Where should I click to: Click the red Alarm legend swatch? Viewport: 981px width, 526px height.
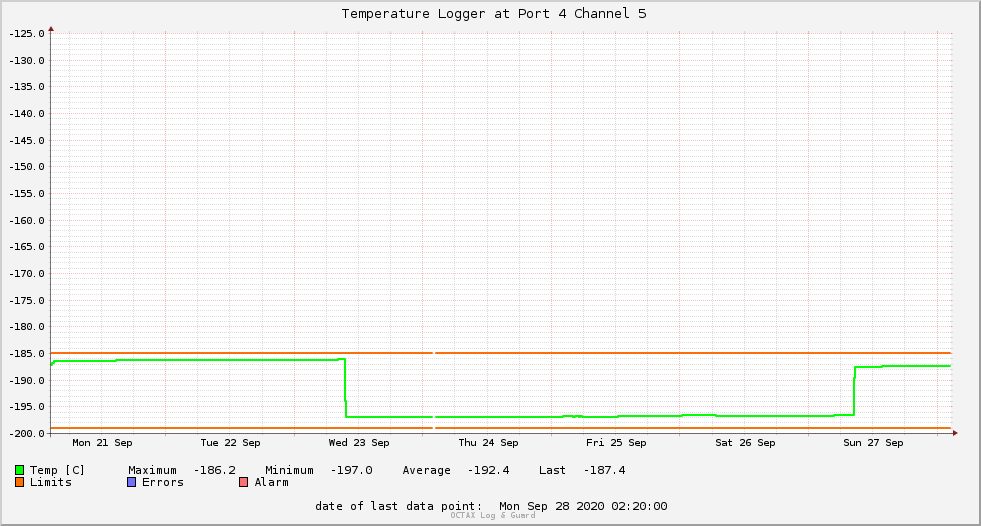243,482
